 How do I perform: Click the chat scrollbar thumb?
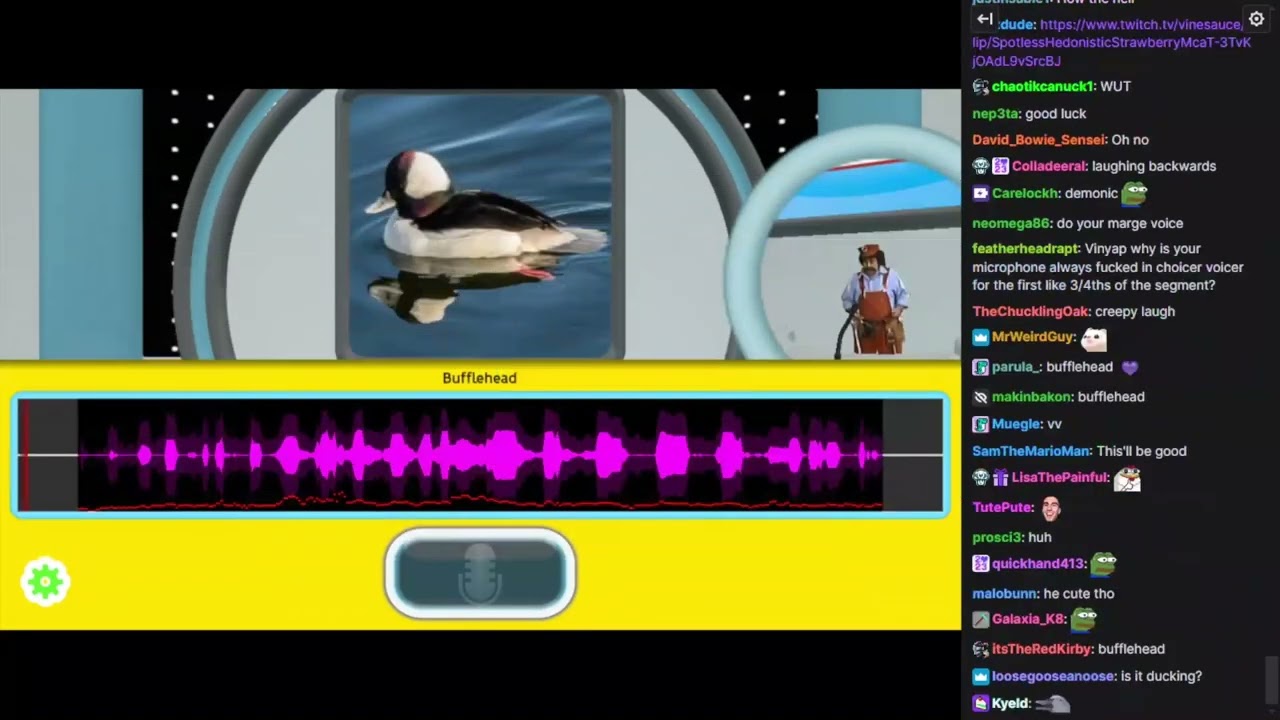click(x=1271, y=681)
